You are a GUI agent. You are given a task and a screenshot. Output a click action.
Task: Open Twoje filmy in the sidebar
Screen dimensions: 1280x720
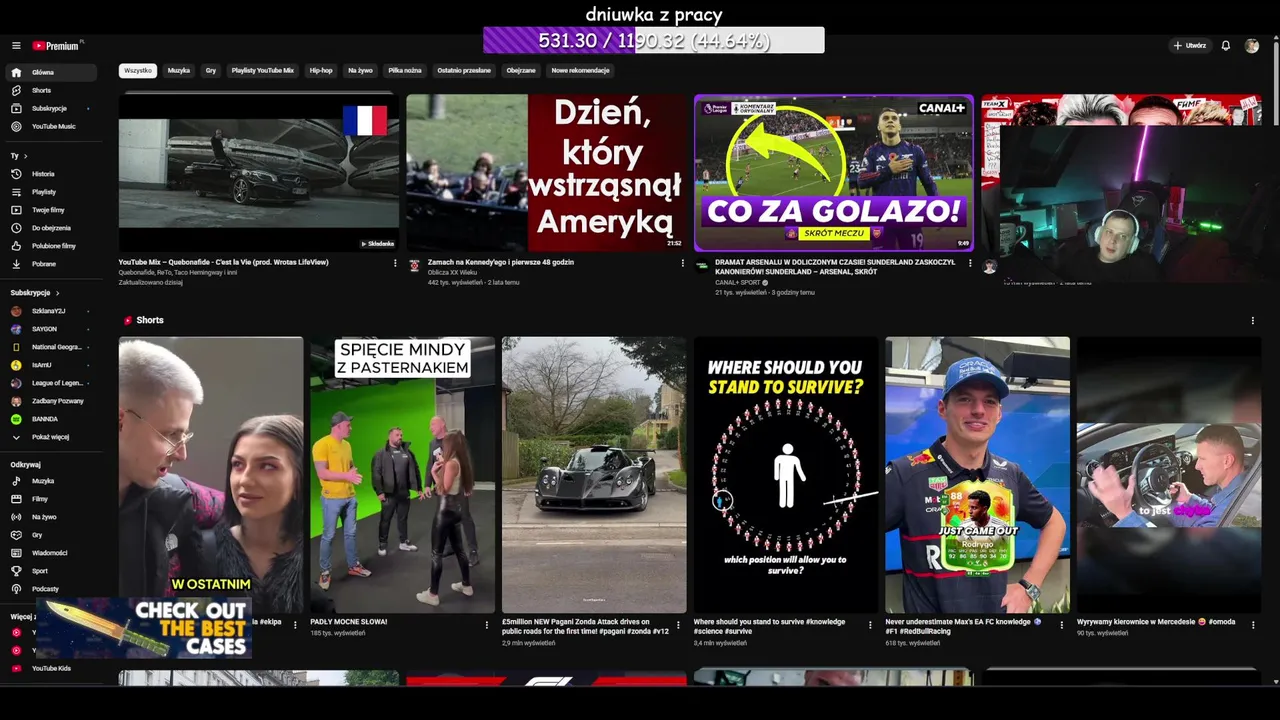(x=52, y=210)
